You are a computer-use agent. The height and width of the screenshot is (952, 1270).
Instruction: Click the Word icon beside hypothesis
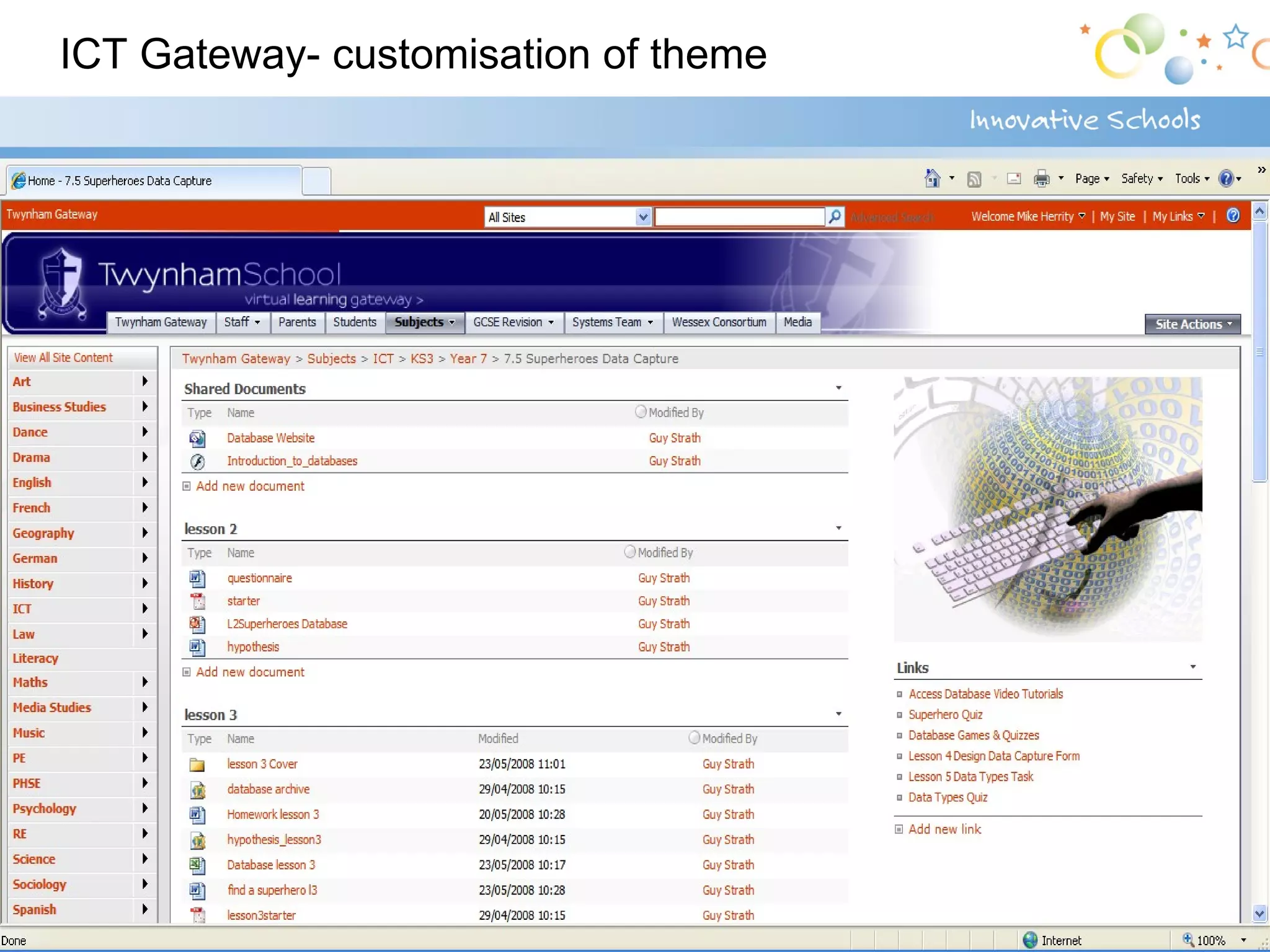point(197,647)
